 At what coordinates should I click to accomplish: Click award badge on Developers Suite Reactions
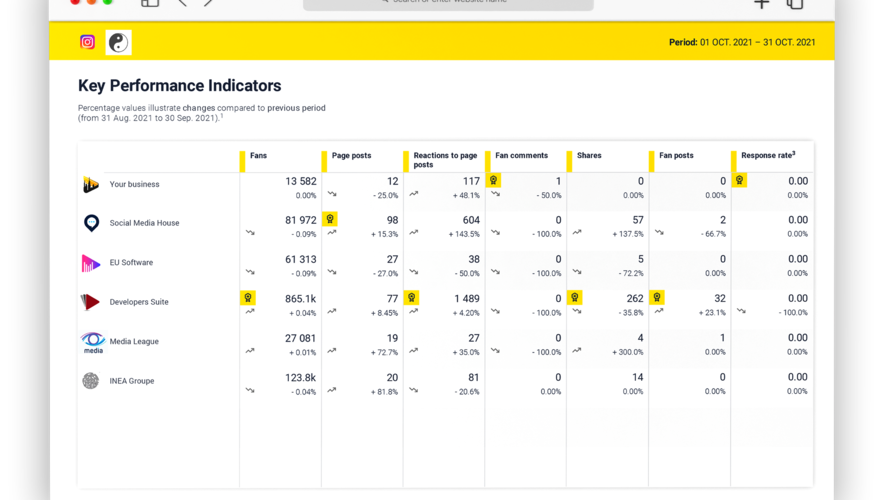[x=412, y=298]
